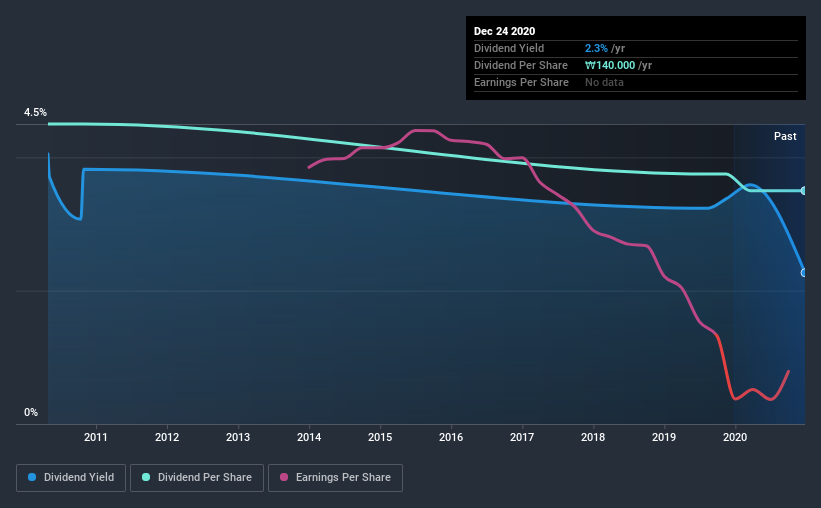Click the ₩140.000 dividend per share value

(610, 65)
